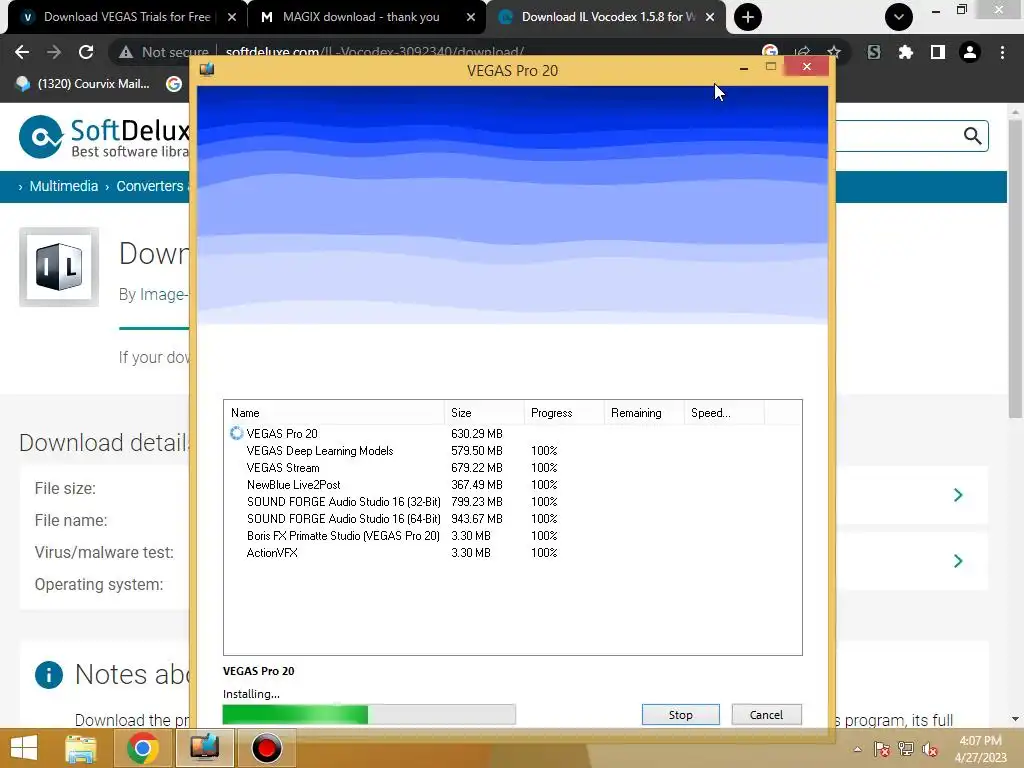The image size is (1024, 768).
Task: Open Chrome three-dot menu
Action: point(1002,52)
